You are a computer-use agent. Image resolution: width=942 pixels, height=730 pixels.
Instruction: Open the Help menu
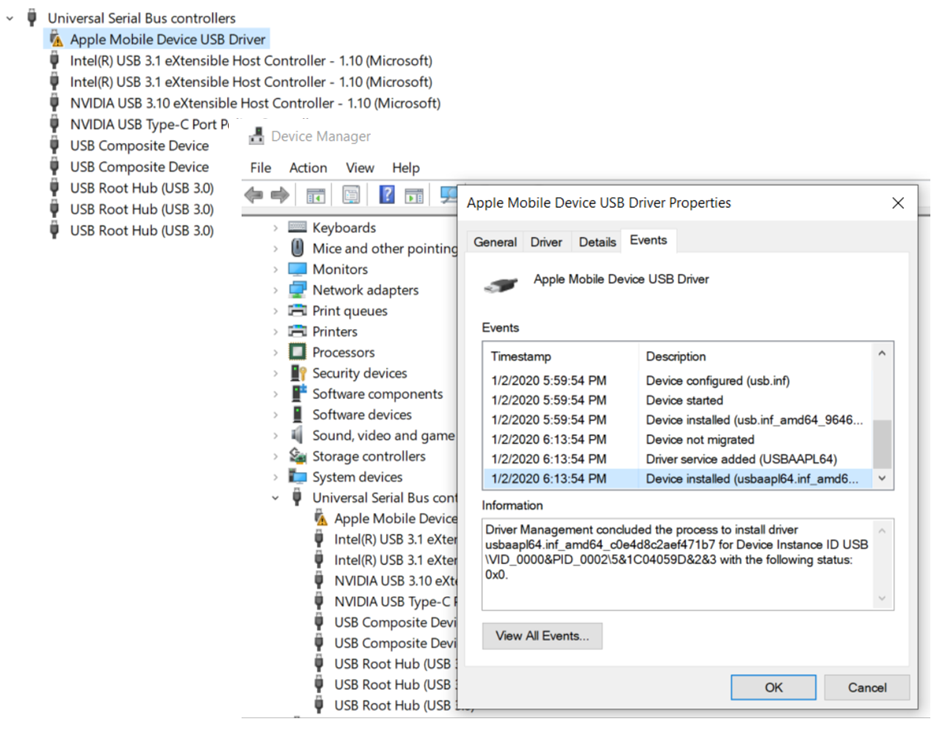[406, 168]
